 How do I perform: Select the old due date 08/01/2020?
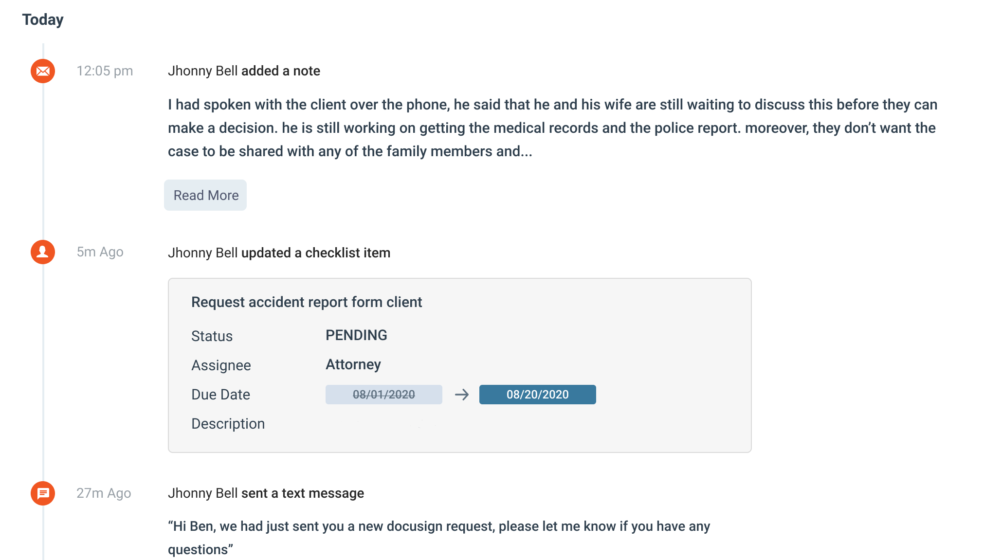click(x=383, y=394)
